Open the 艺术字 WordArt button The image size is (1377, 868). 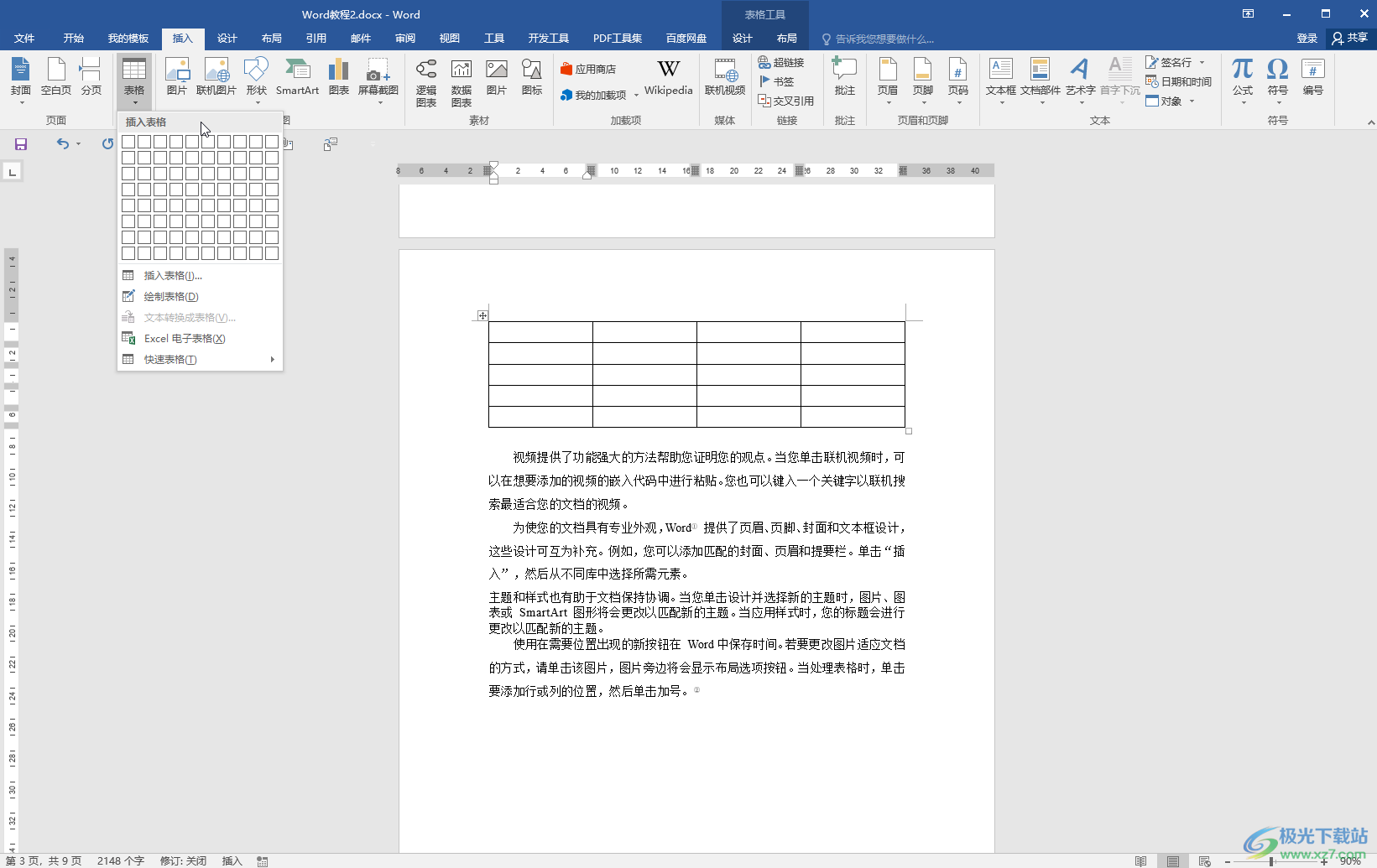(1081, 82)
